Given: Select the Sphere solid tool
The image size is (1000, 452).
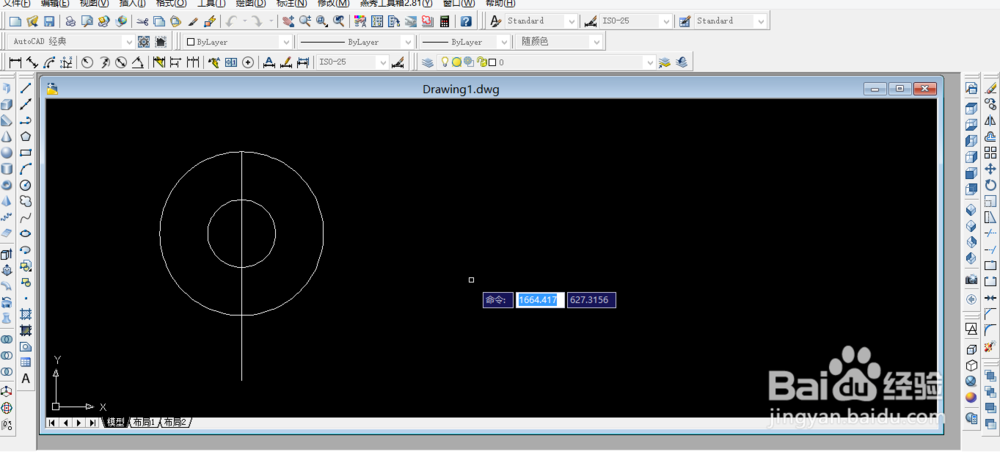Looking at the screenshot, I should 7,152.
